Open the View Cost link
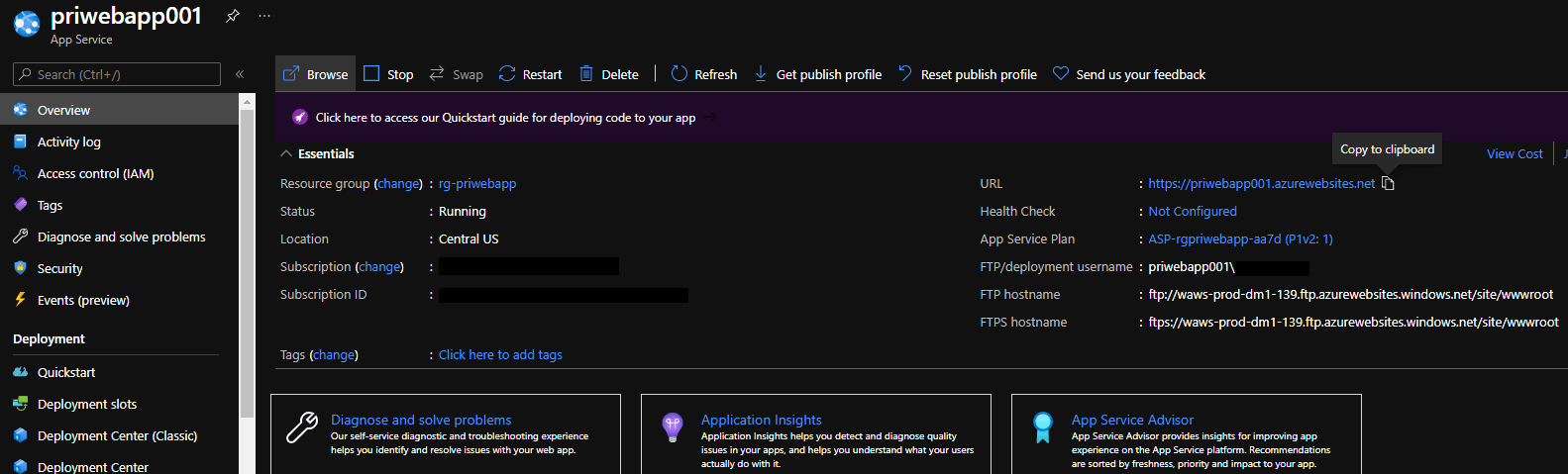 pos(1515,153)
